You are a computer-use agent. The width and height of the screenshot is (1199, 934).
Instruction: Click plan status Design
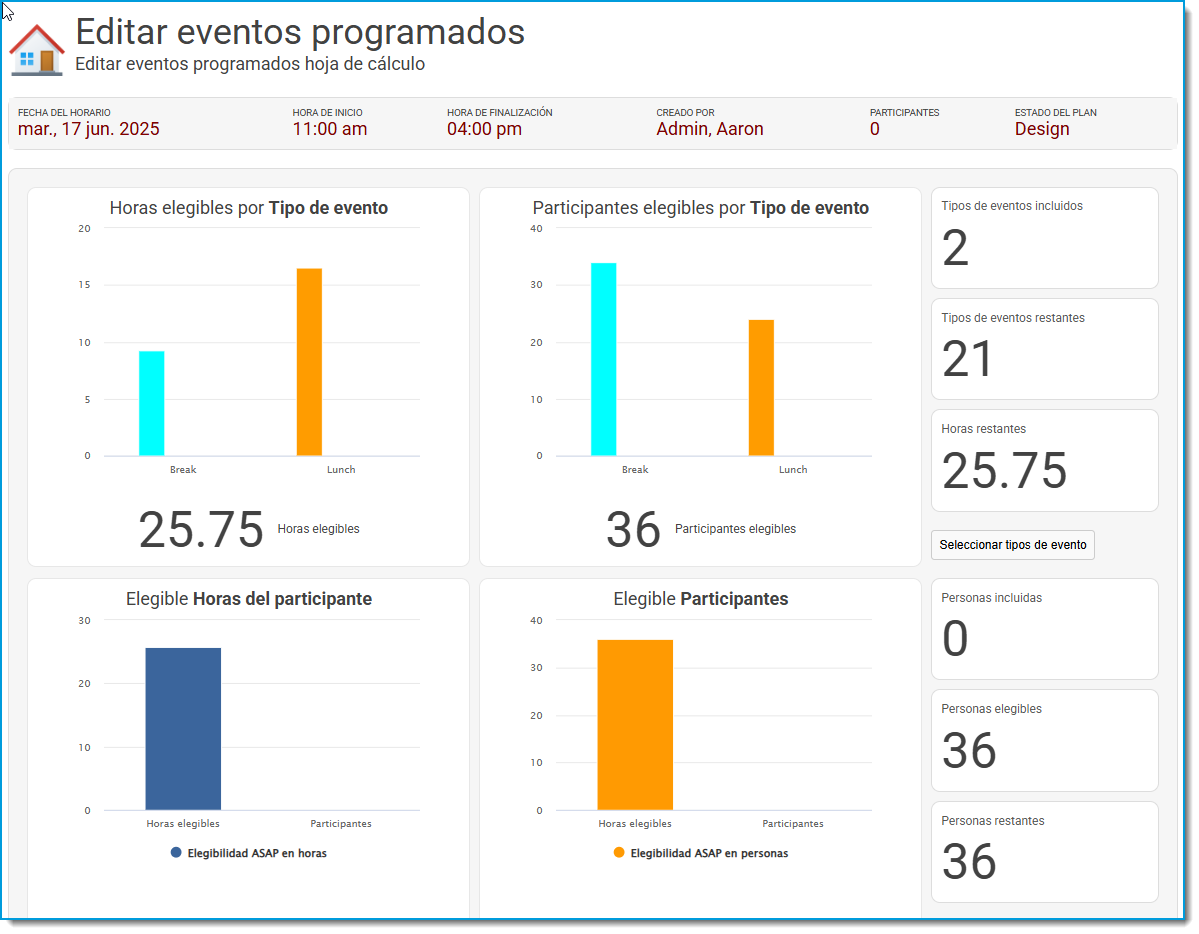point(1041,129)
